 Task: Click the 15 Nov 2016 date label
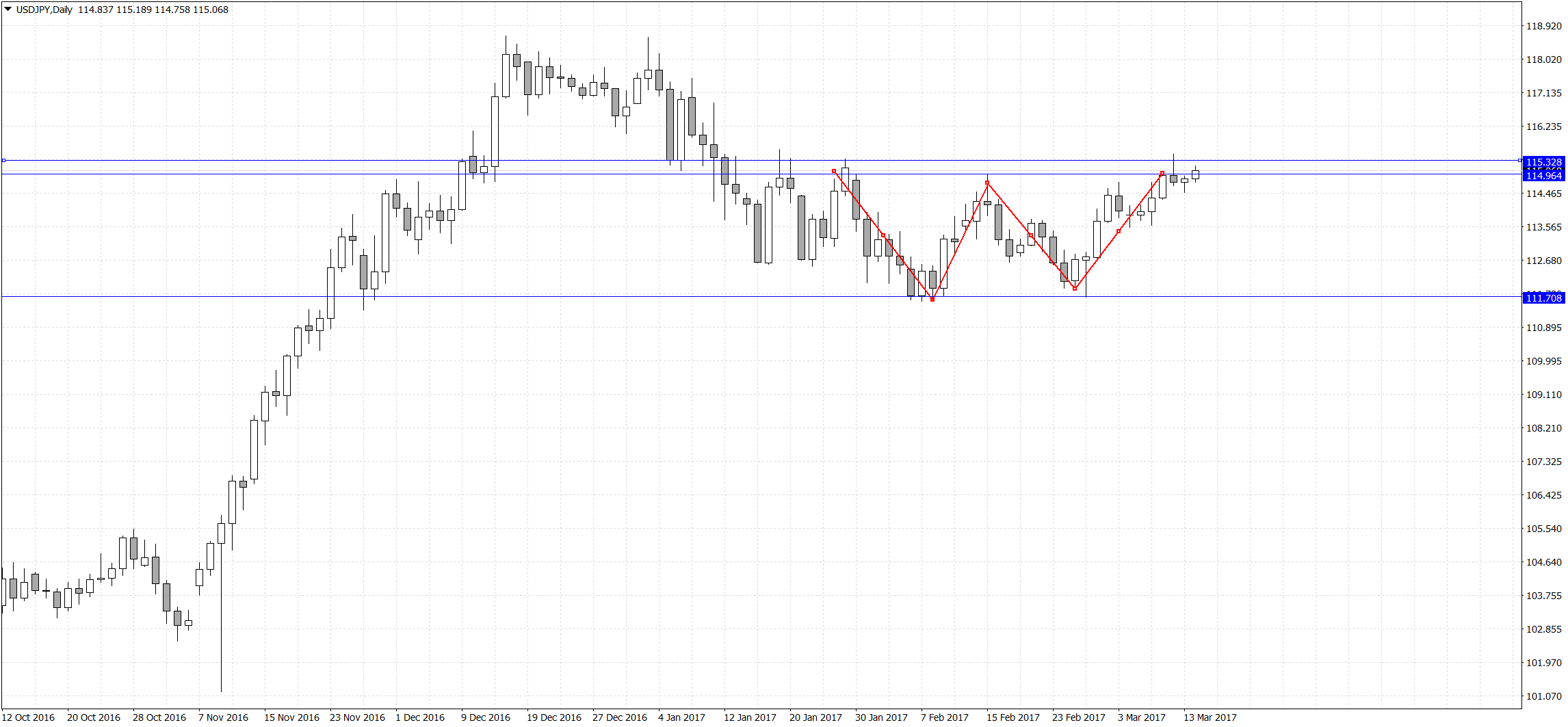pyautogui.click(x=292, y=717)
